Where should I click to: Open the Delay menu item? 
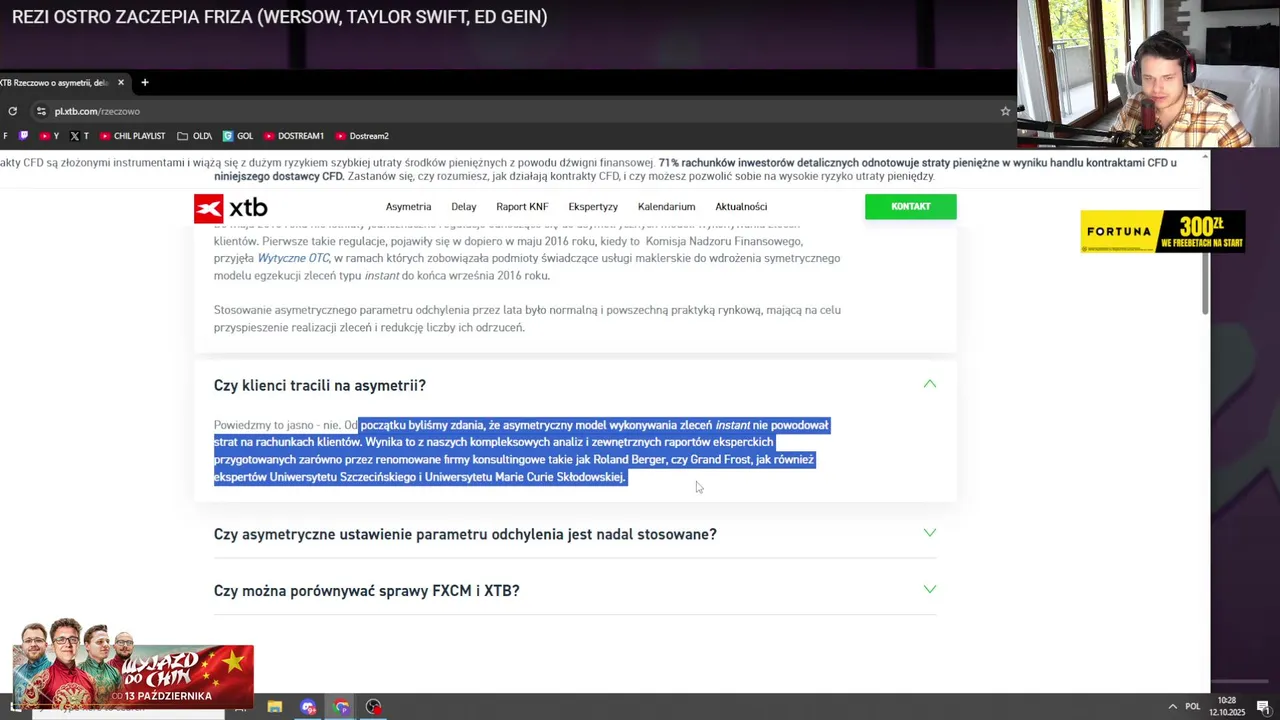point(463,207)
